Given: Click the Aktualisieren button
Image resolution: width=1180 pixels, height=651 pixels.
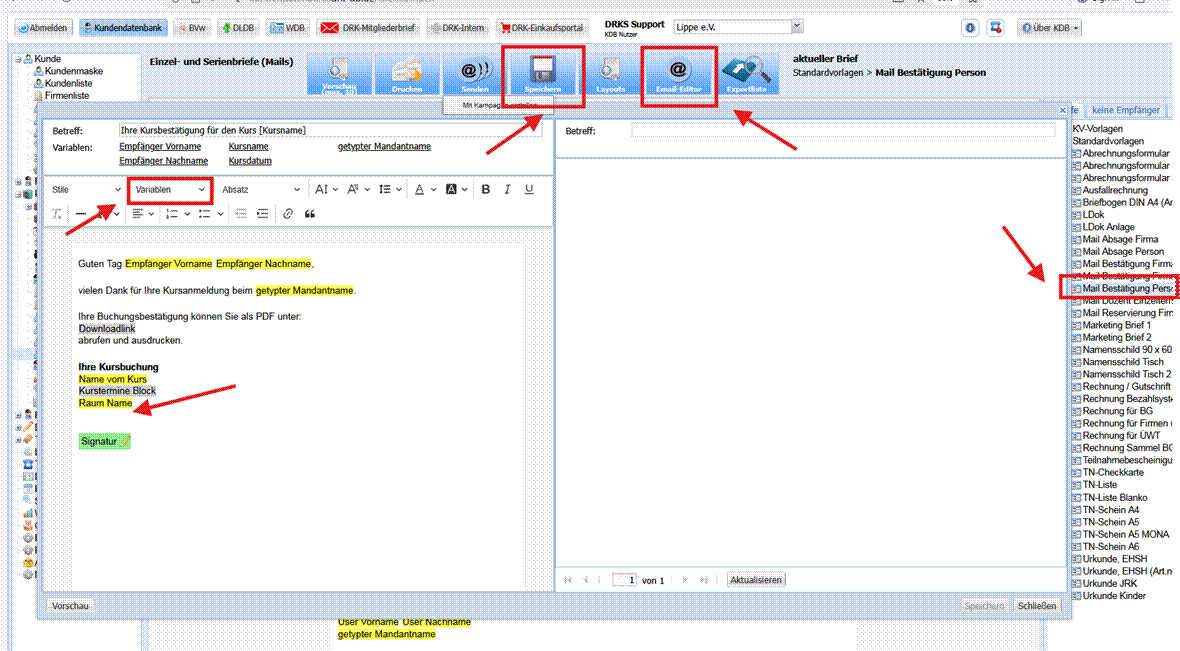Looking at the screenshot, I should 756,580.
